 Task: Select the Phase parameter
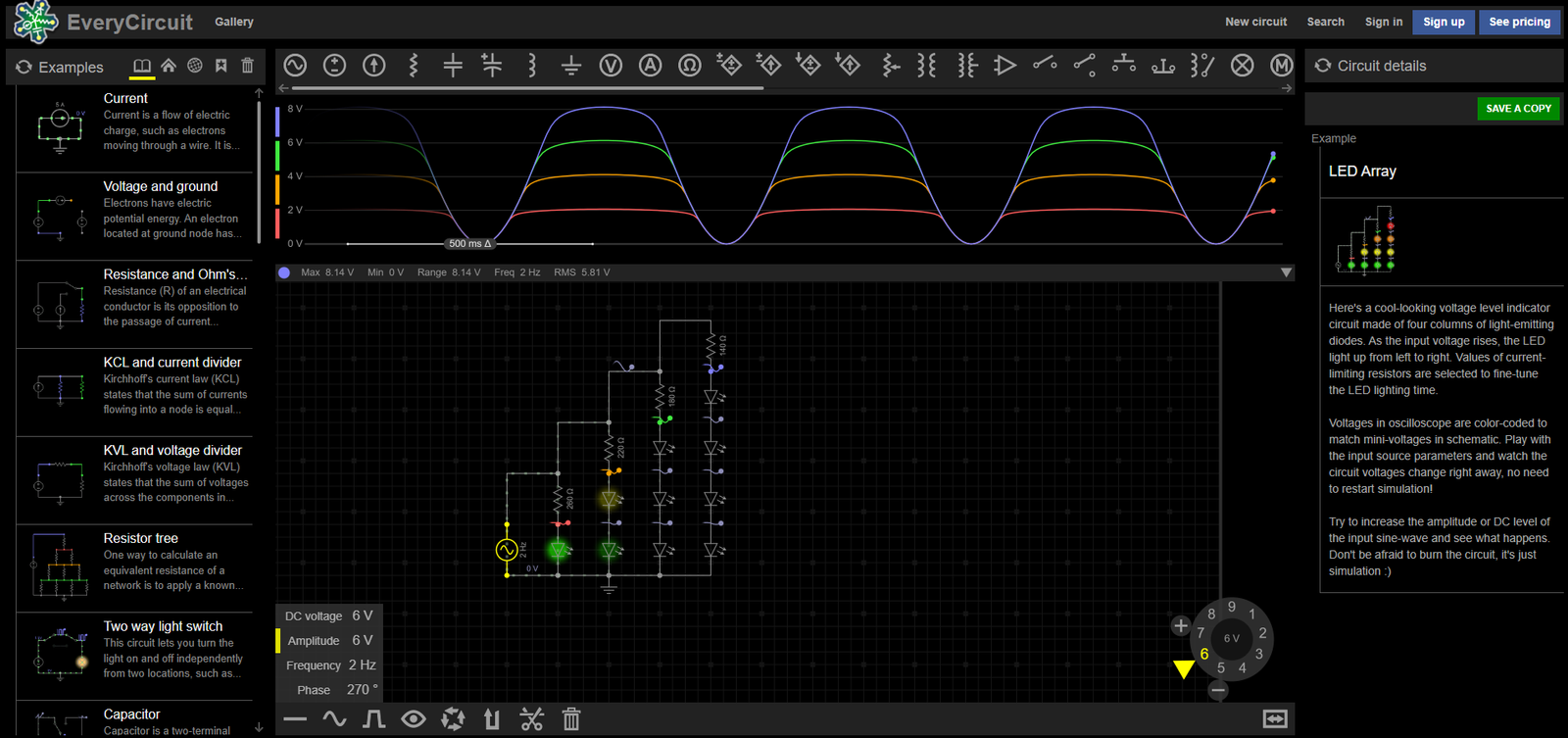click(x=328, y=690)
